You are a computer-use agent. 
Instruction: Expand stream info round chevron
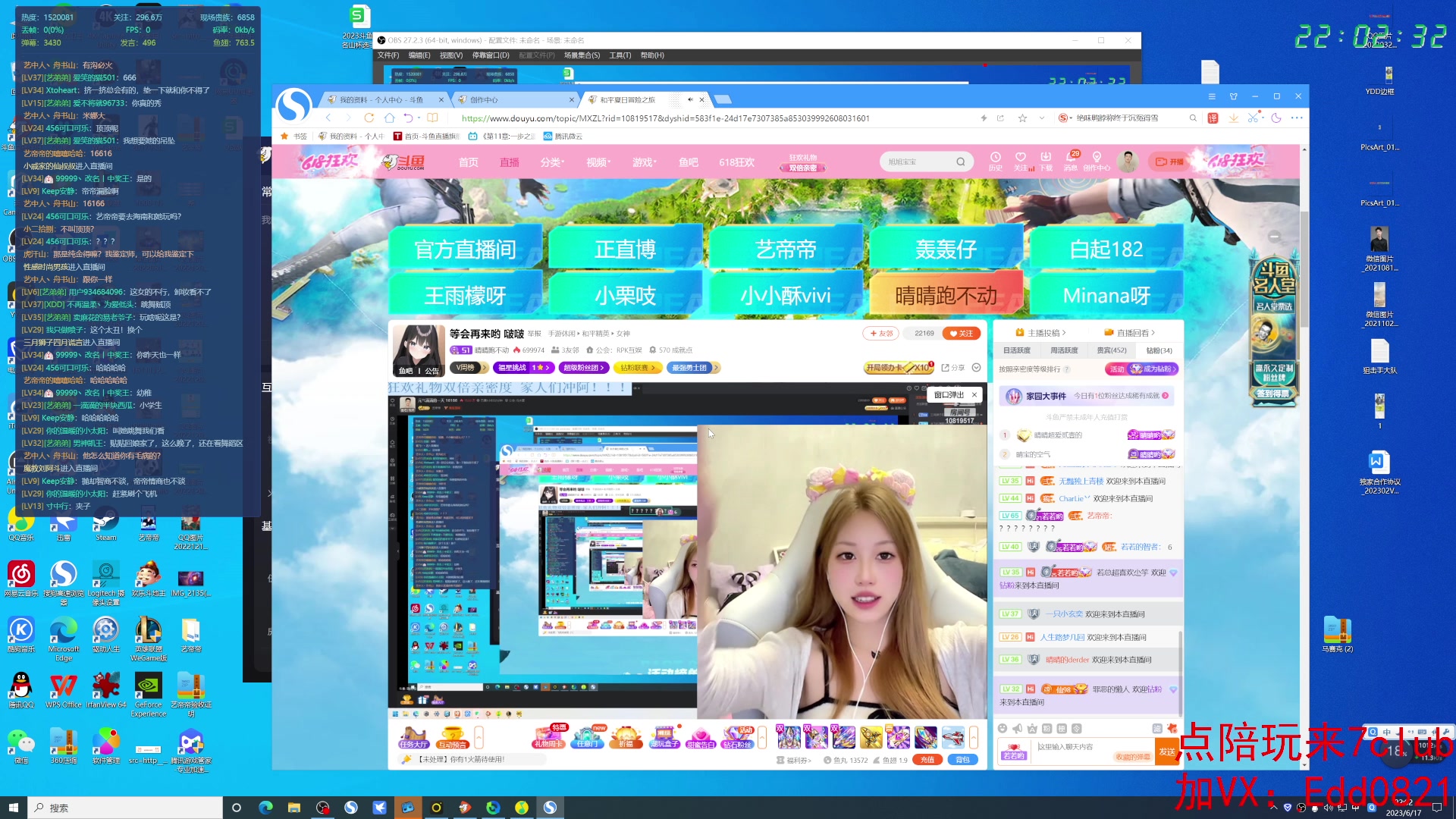click(977, 368)
